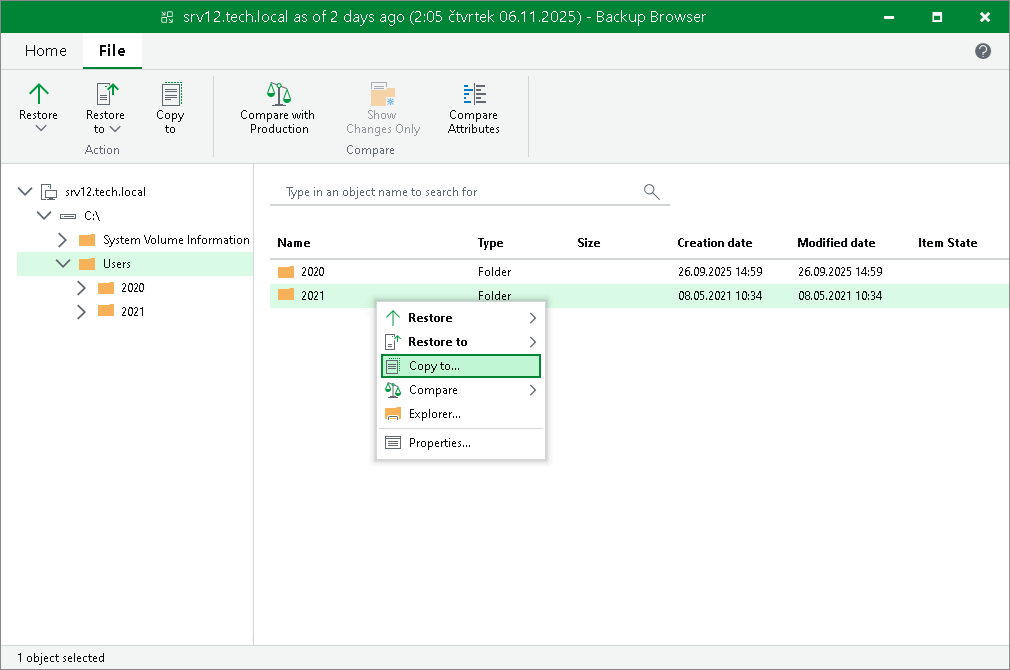
Task: Select Properties... in context menu
Action: pyautogui.click(x=439, y=443)
